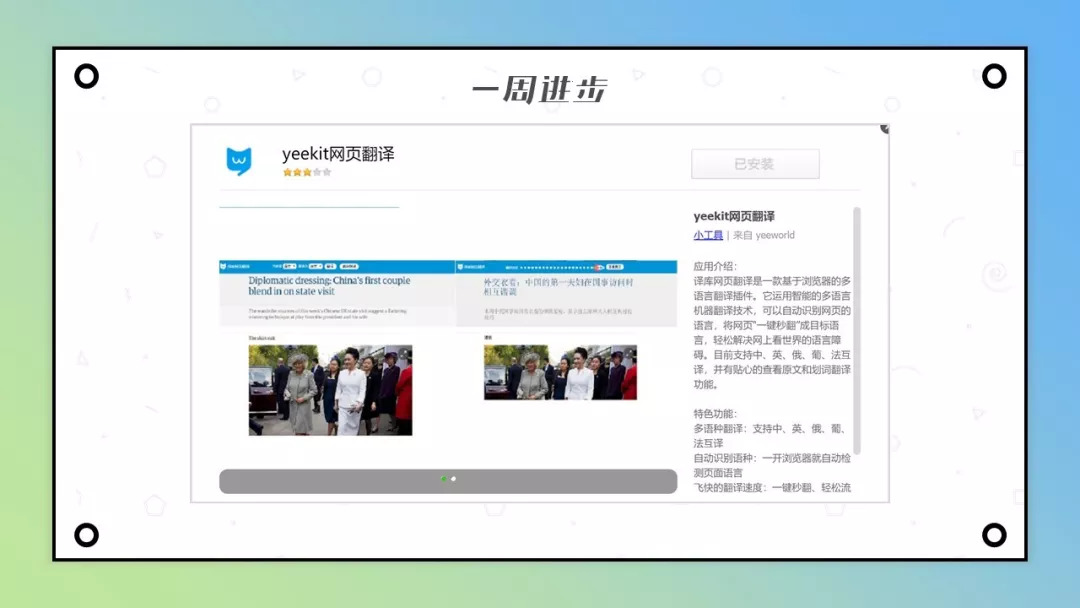Open the English article screenshot thumbnail
This screenshot has width=1080, height=608.
[x=338, y=348]
